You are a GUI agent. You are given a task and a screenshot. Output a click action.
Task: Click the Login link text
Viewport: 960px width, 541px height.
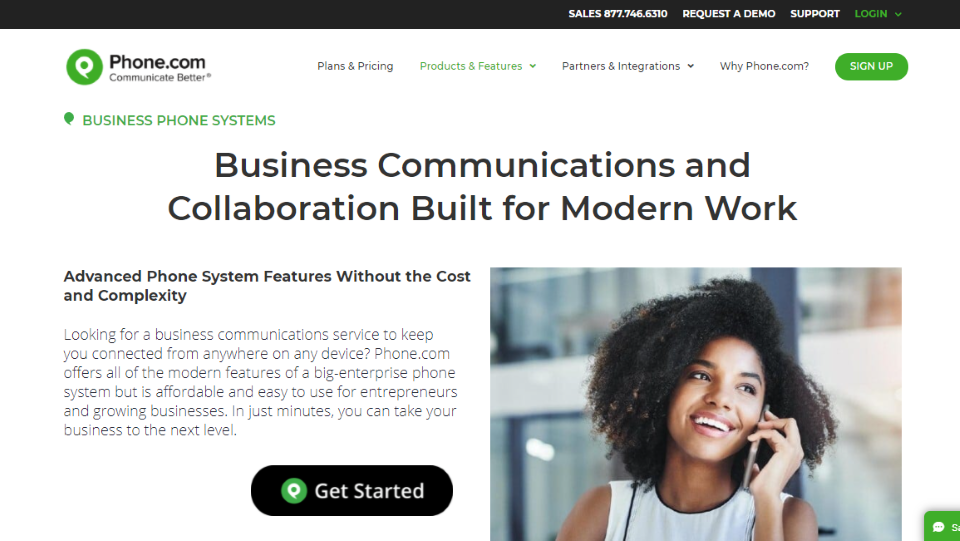click(871, 14)
